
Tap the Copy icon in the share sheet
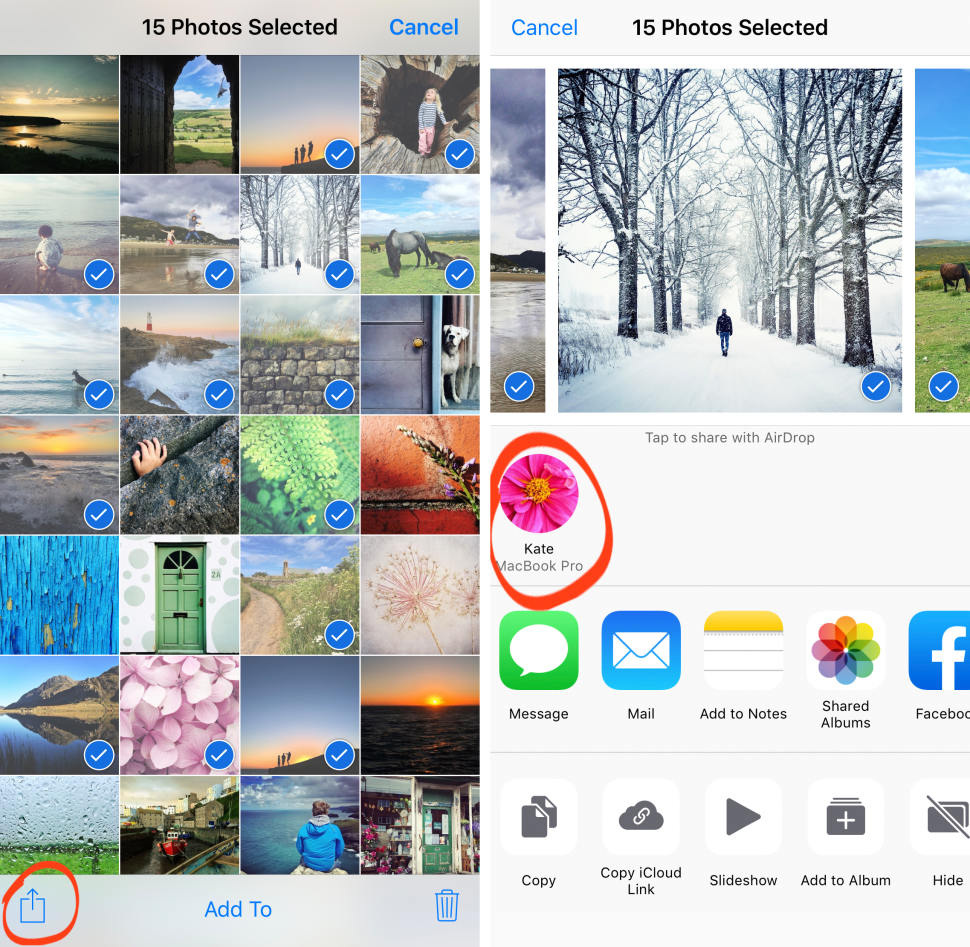point(538,816)
